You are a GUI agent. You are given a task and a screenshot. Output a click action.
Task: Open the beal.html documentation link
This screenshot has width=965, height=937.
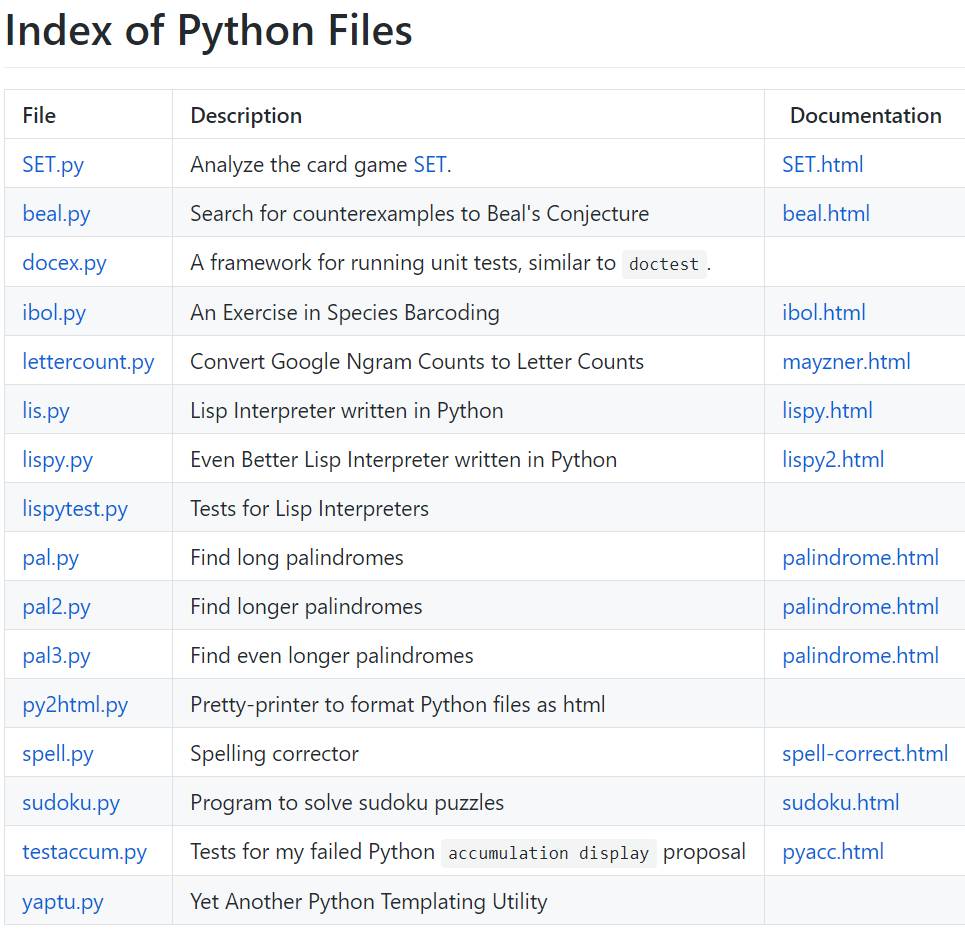[x=826, y=214]
